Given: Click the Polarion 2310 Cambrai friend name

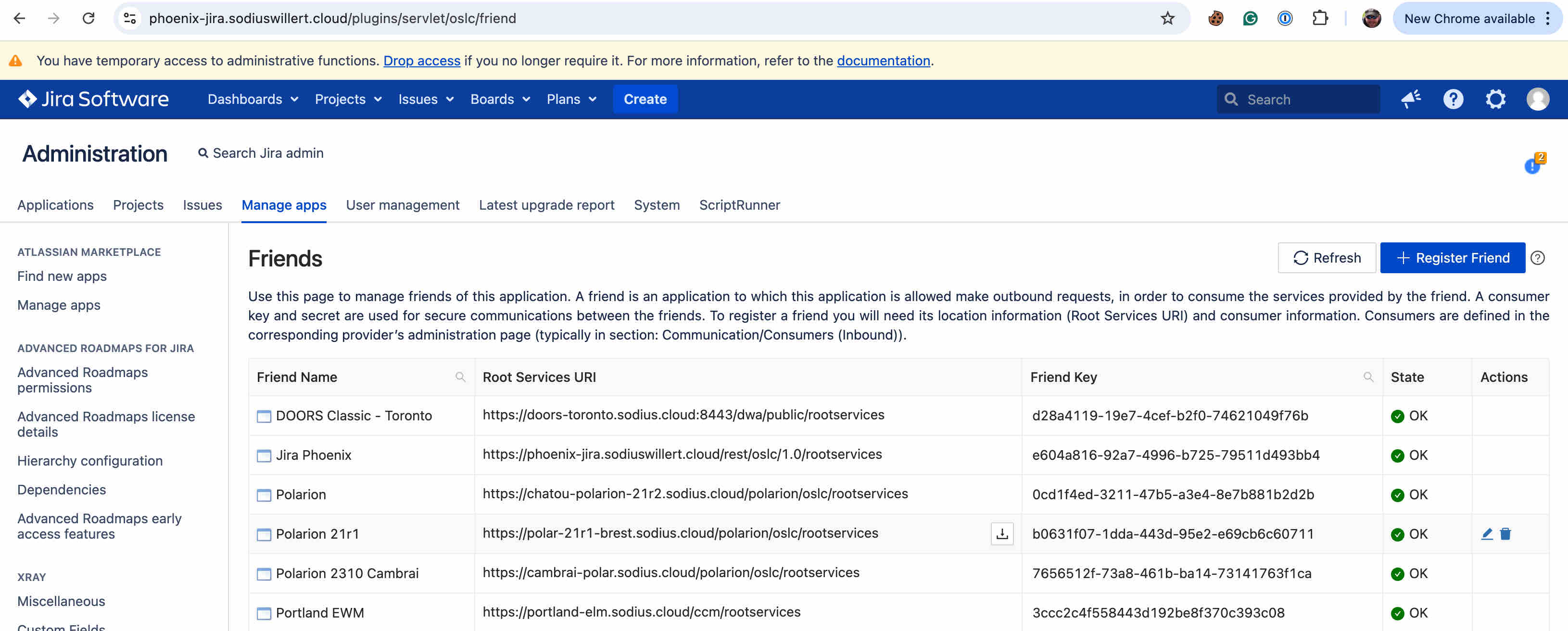Looking at the screenshot, I should pos(347,573).
